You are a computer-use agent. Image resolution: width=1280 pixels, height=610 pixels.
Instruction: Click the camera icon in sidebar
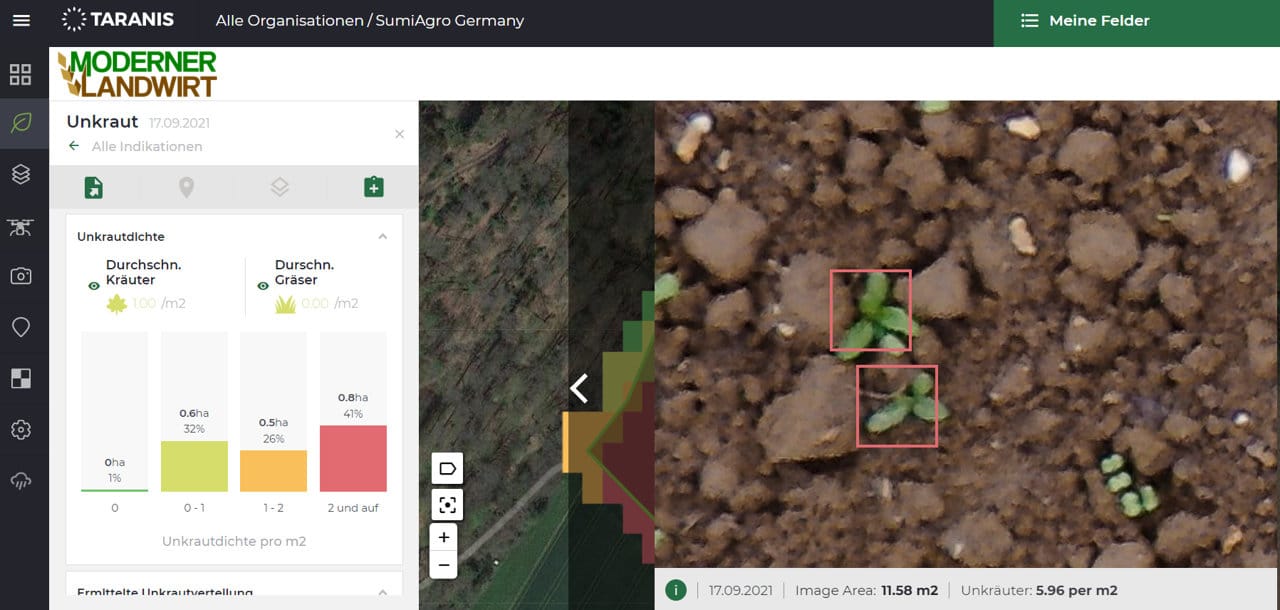pyautogui.click(x=21, y=276)
